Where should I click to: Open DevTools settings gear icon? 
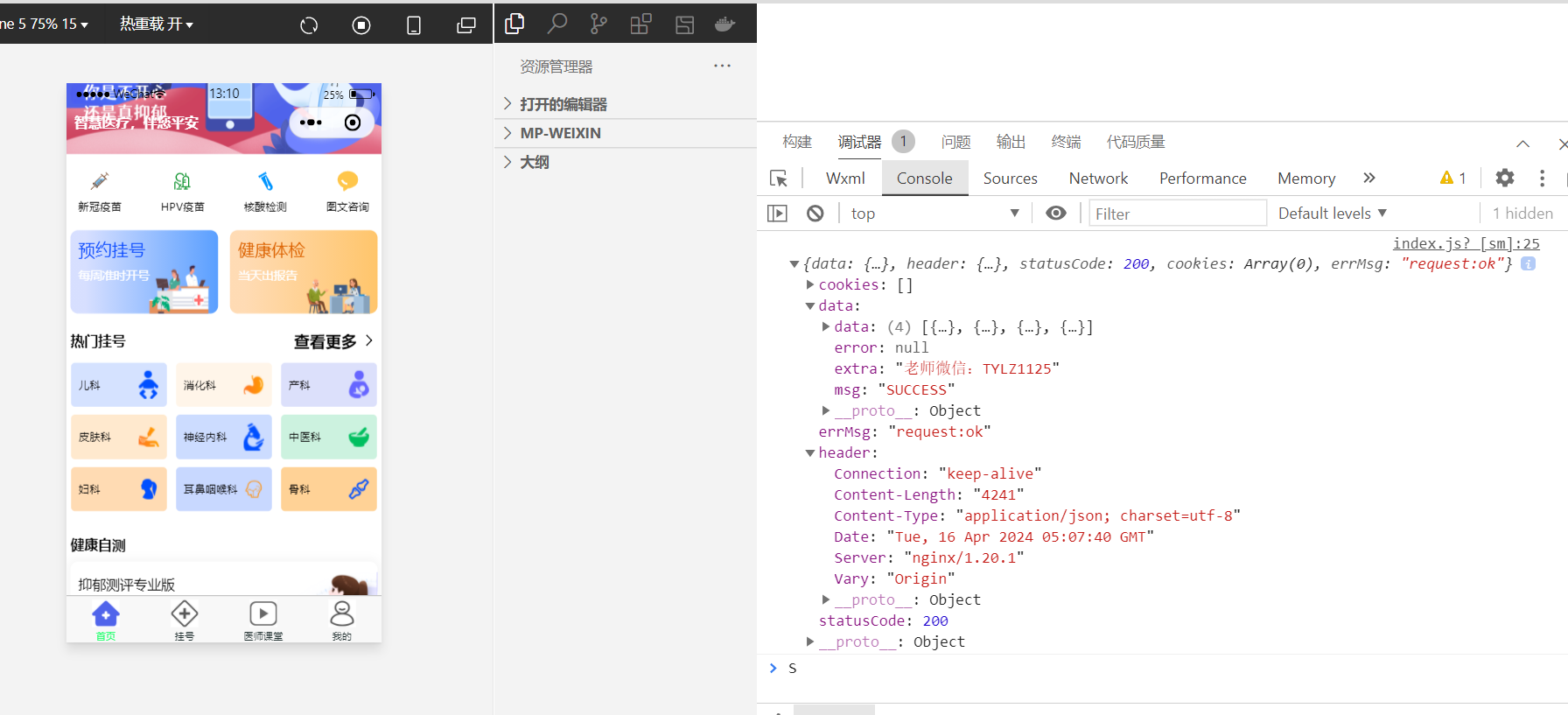[x=1504, y=179]
